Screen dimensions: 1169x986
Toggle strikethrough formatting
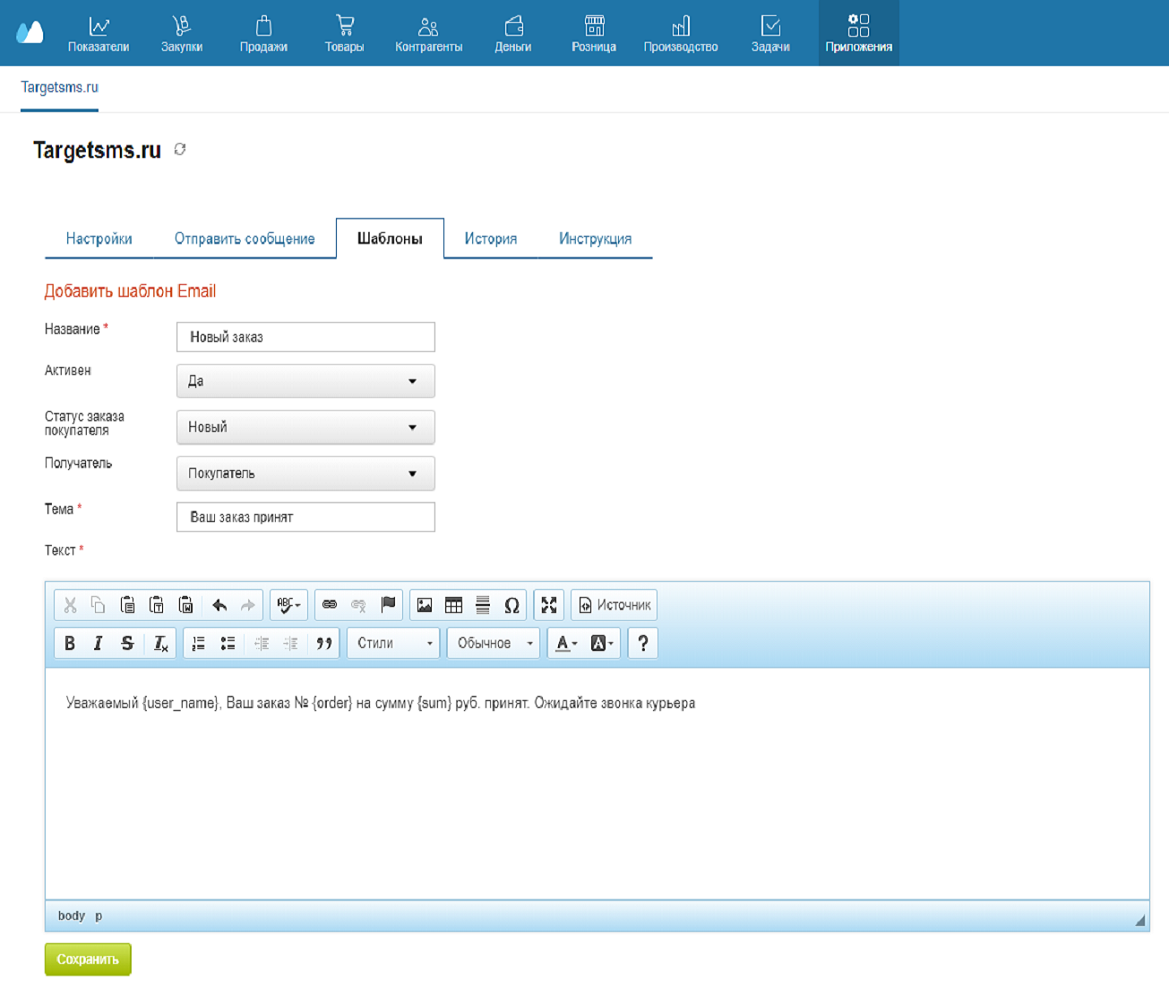click(x=127, y=642)
